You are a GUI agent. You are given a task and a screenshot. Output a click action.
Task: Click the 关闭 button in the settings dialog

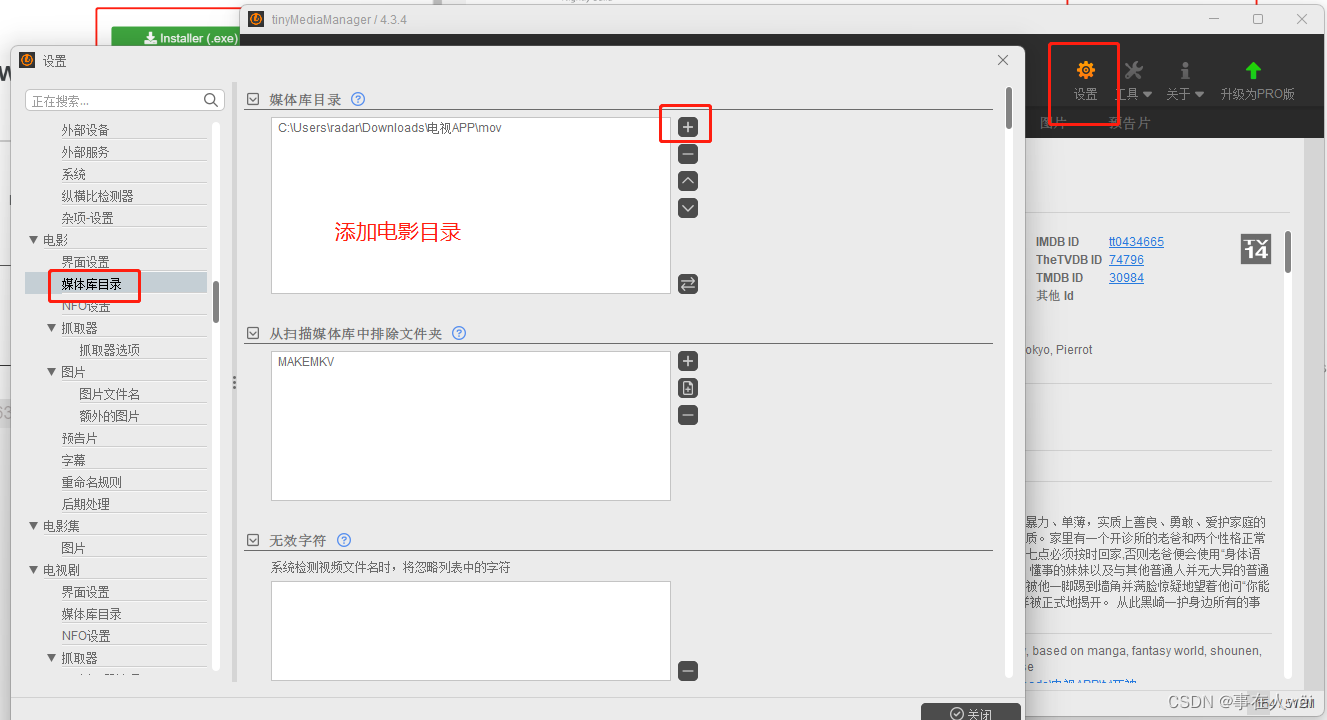click(970, 713)
